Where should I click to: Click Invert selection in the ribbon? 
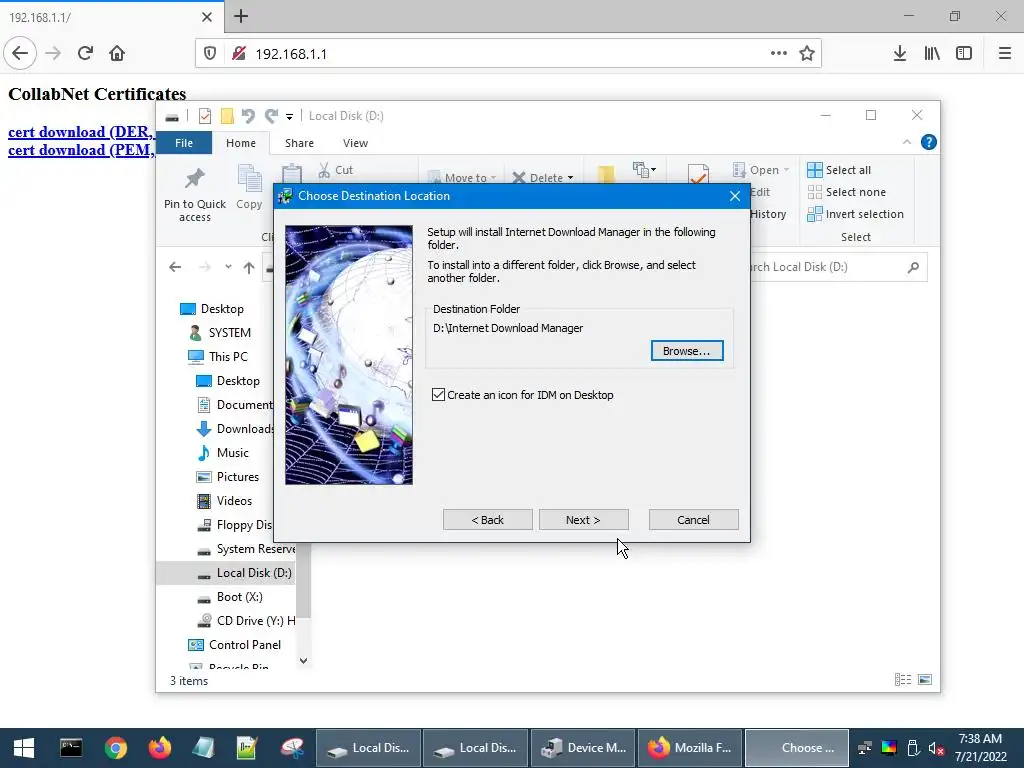(x=856, y=214)
